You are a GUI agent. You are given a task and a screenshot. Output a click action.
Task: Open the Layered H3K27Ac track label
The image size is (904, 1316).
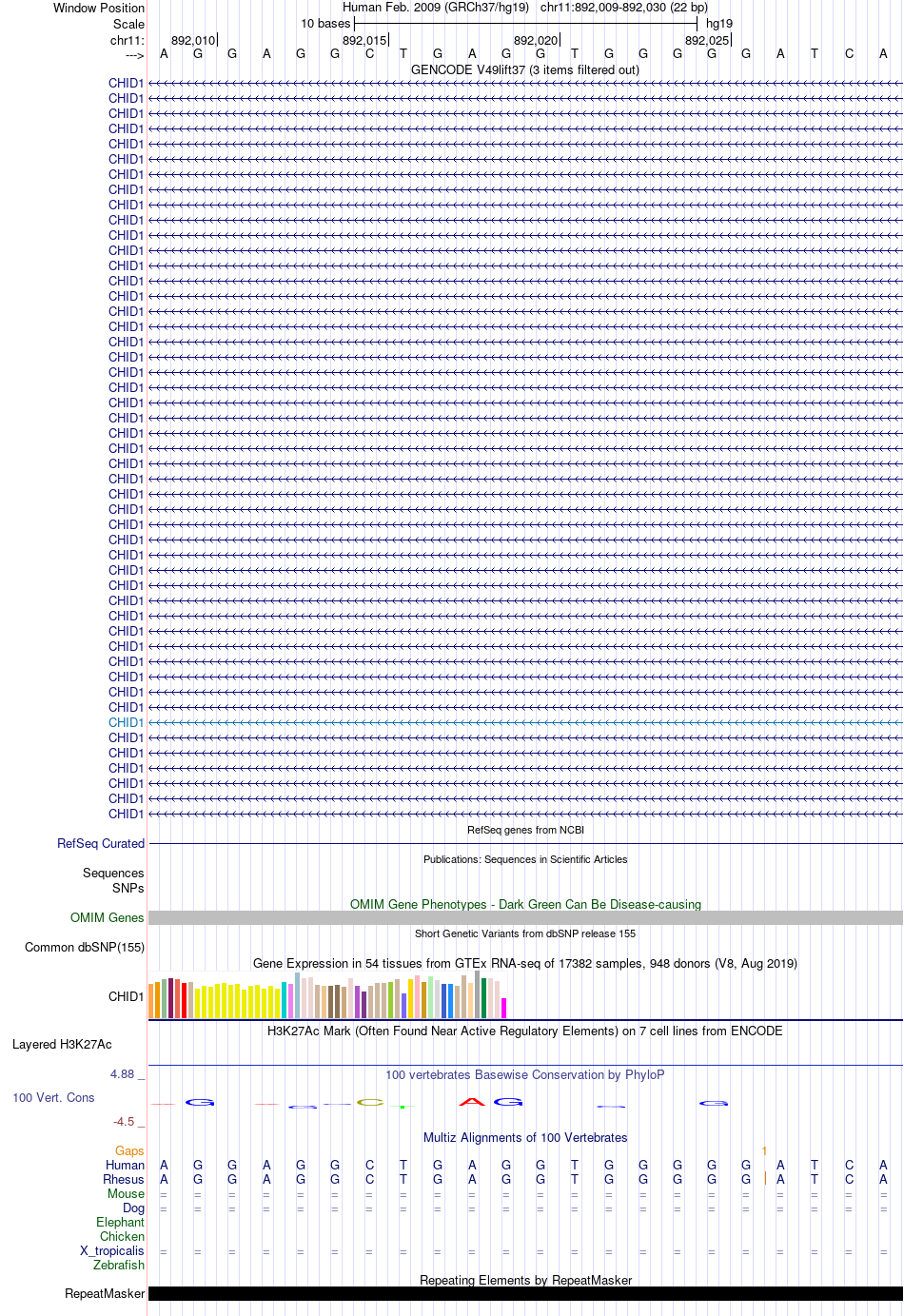click(62, 1044)
